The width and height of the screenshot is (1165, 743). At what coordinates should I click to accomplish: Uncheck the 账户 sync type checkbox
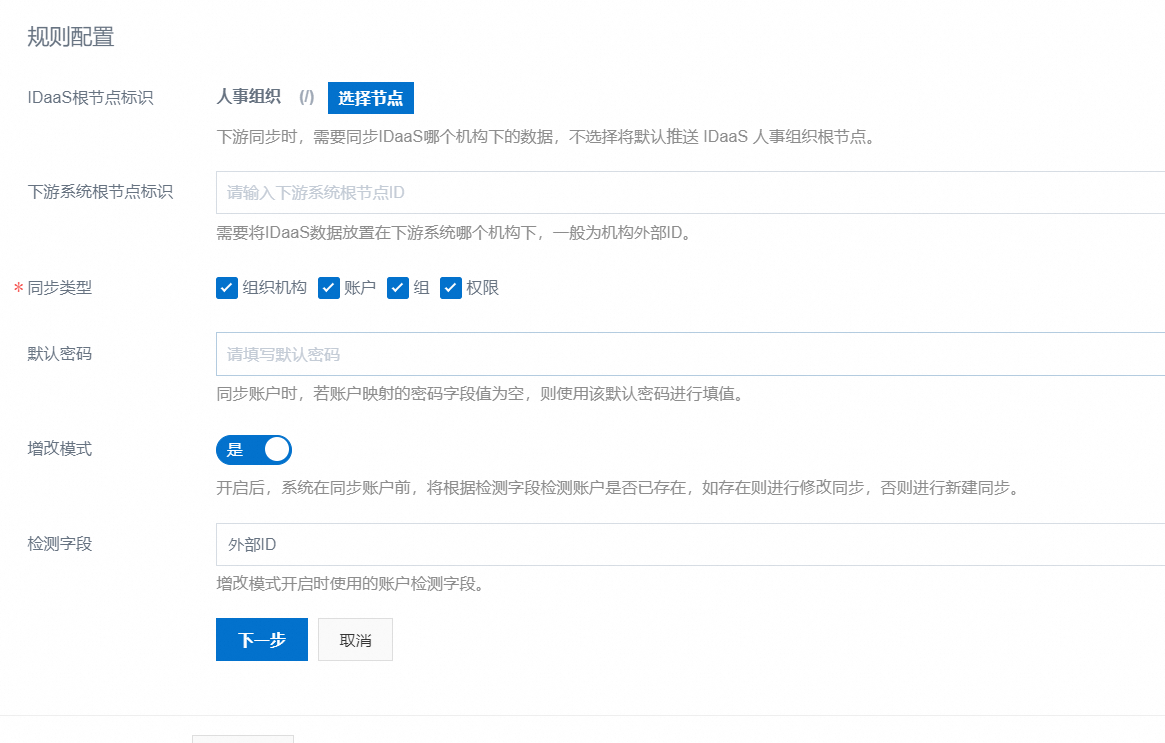(x=329, y=288)
